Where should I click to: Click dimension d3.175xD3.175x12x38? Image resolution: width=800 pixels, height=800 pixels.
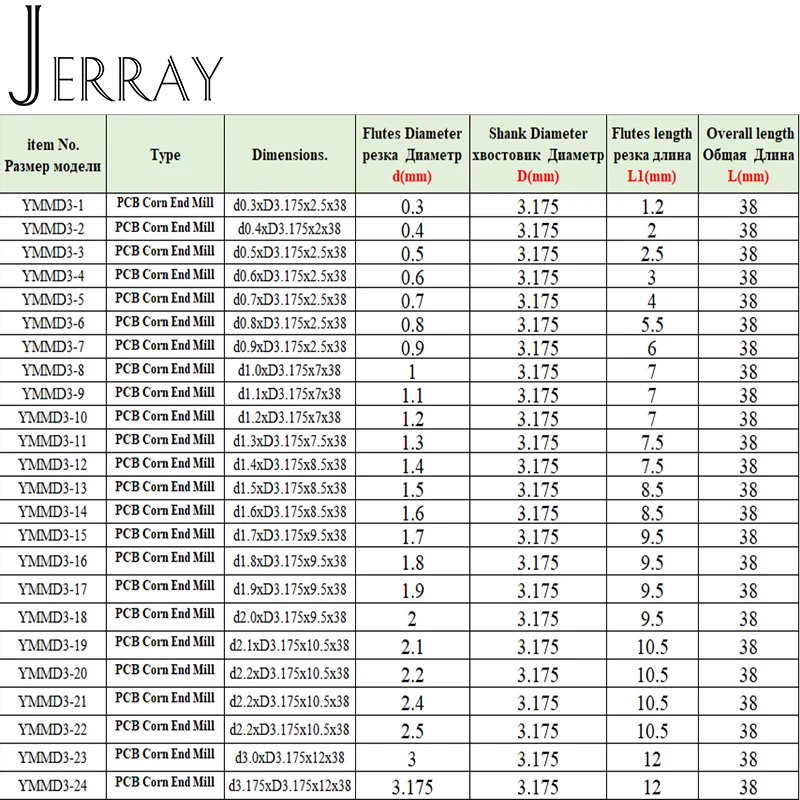point(290,786)
